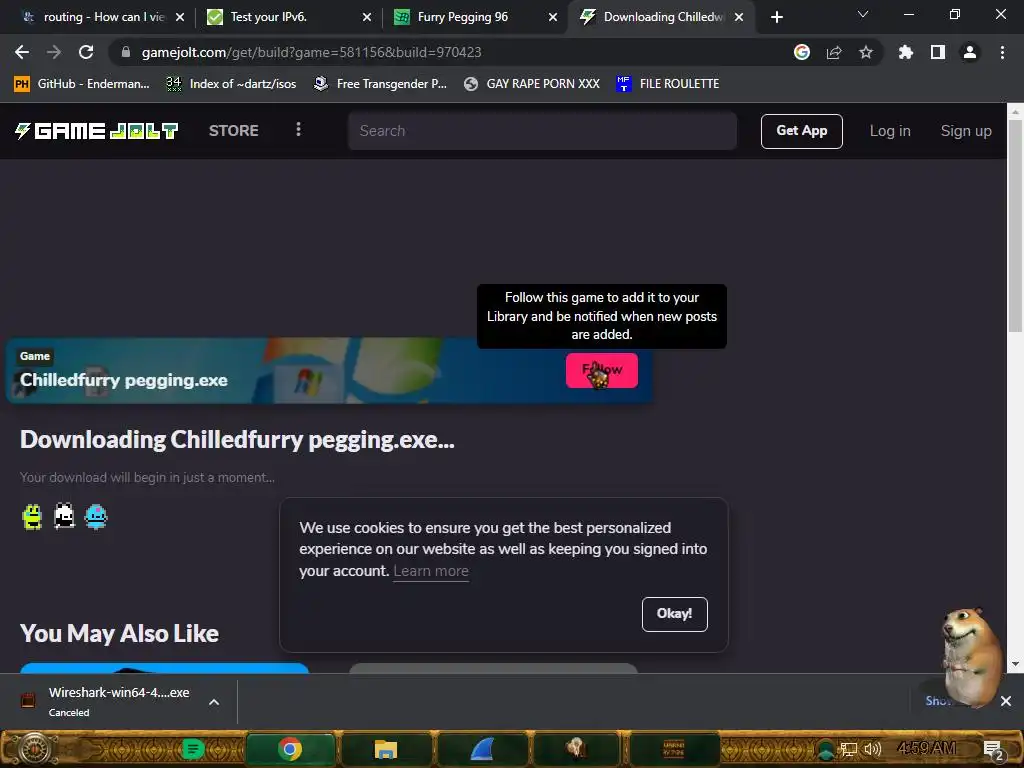Bookmark this page with the star icon

[866, 52]
